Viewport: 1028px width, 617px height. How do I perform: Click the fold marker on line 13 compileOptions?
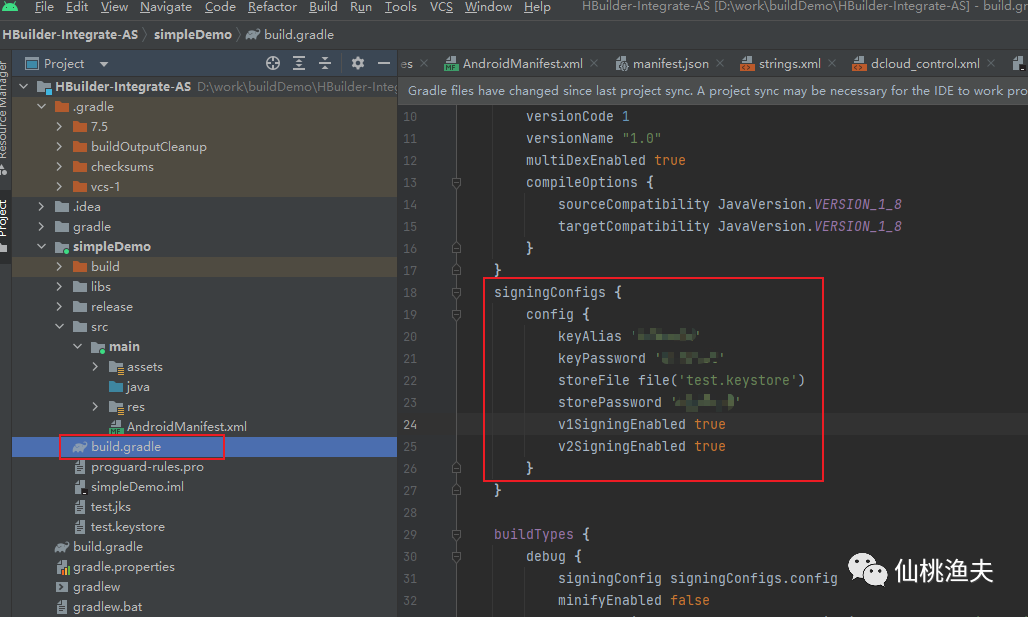click(x=456, y=182)
